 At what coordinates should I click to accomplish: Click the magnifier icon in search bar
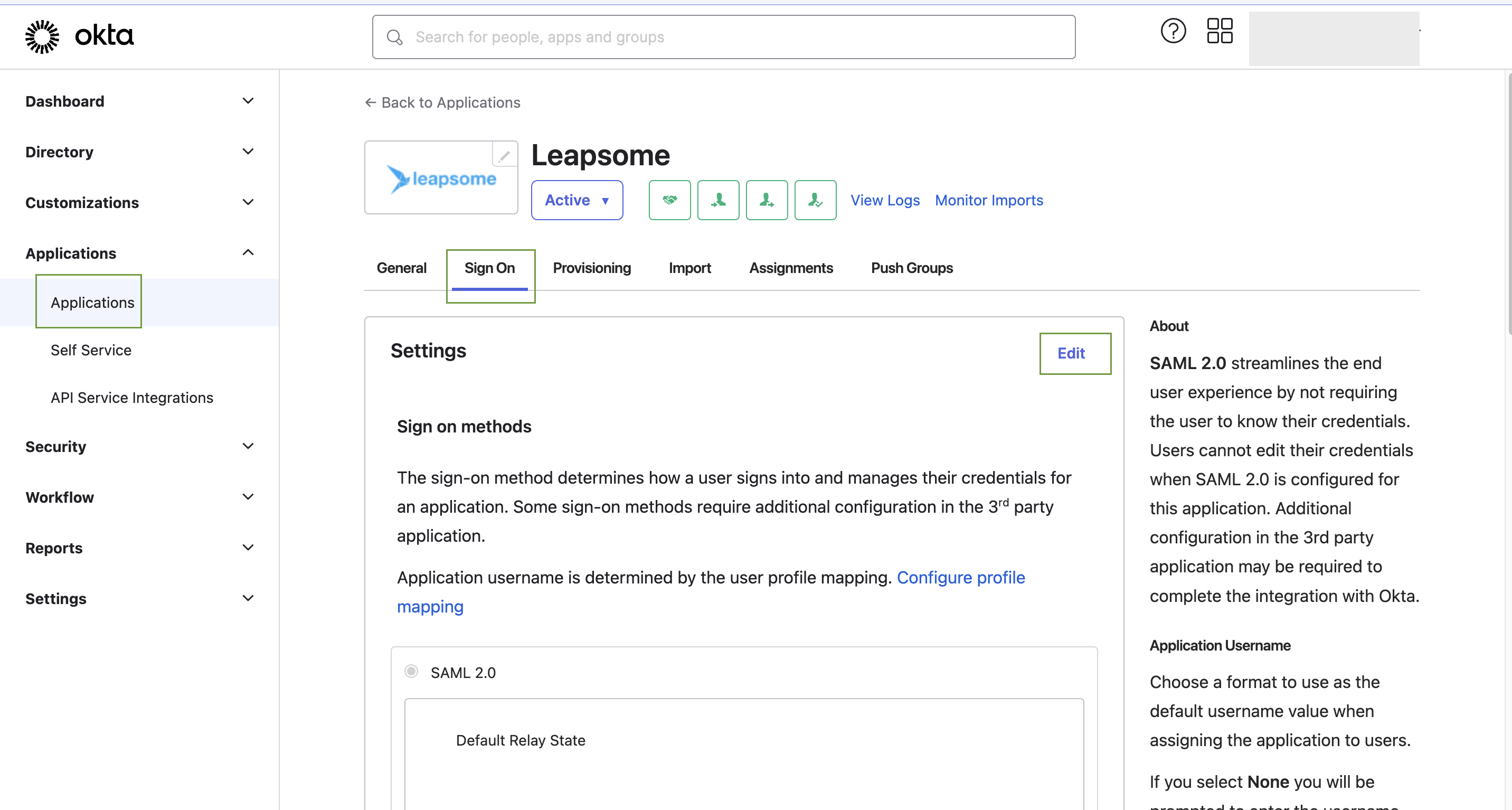[394, 37]
